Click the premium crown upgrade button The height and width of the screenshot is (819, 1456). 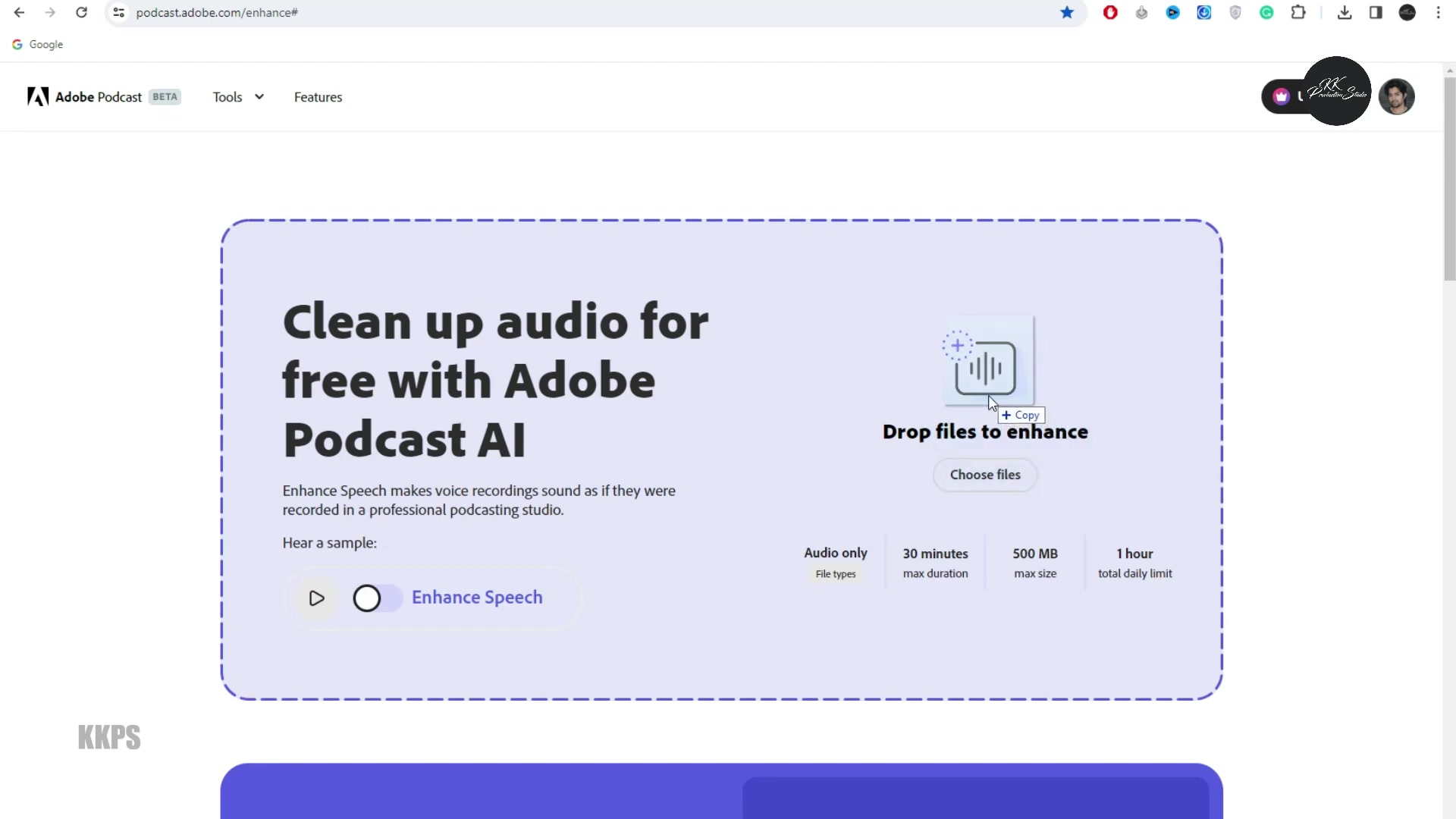1283,96
